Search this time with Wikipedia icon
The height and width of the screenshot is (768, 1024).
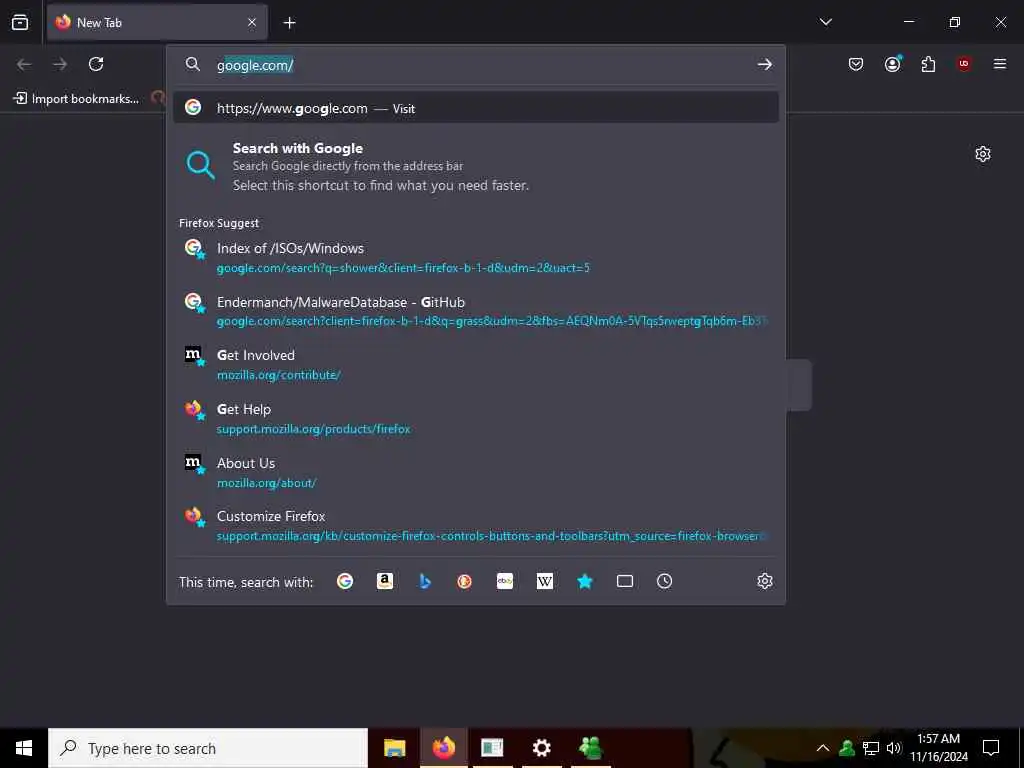(x=545, y=581)
